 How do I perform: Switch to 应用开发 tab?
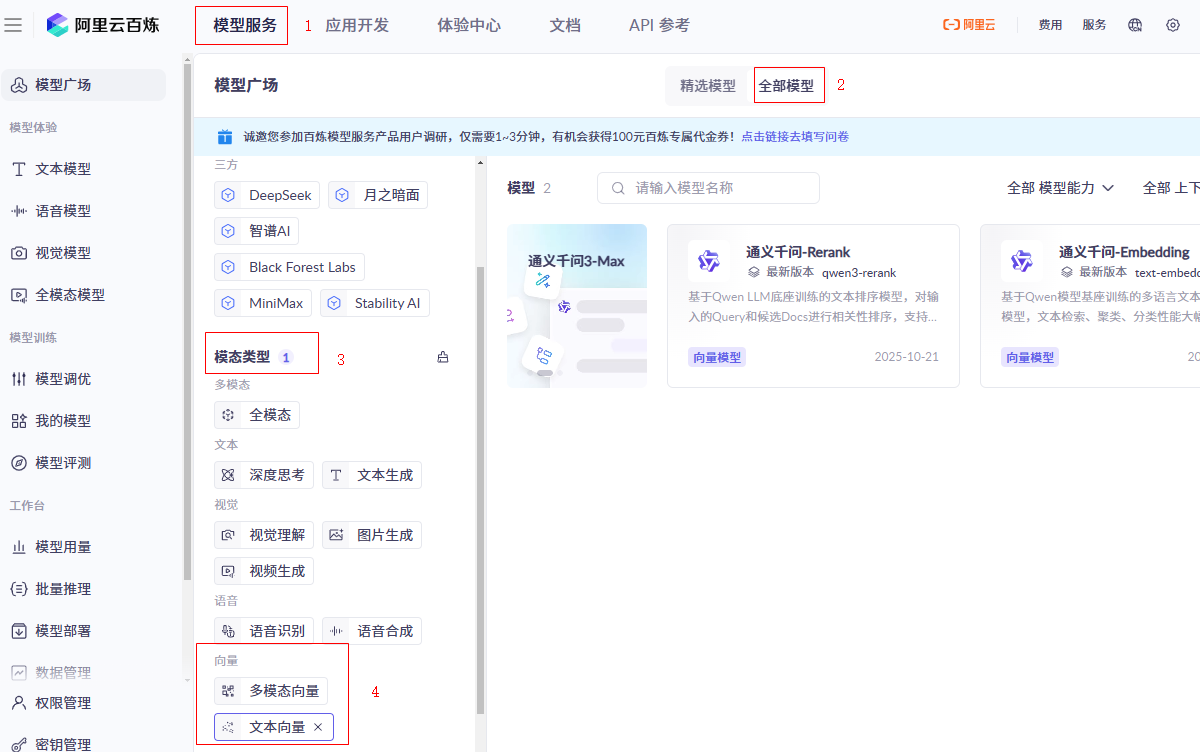(357, 25)
